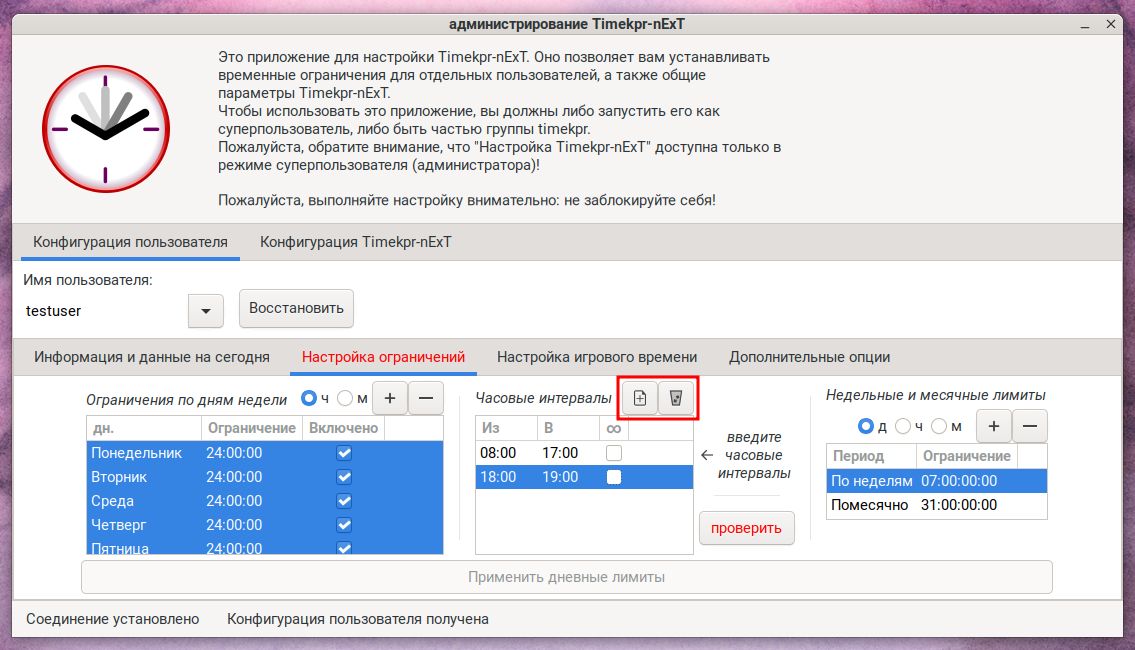
Task: Click the red проверить button
Action: [x=746, y=528]
